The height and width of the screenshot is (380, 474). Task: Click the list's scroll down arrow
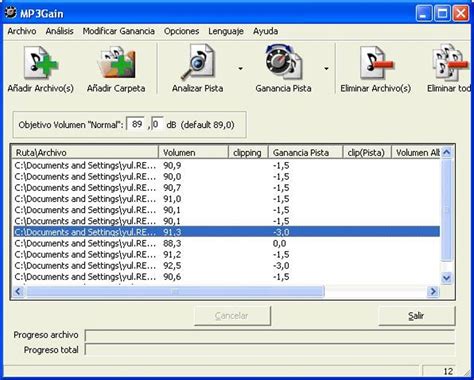pos(447,278)
